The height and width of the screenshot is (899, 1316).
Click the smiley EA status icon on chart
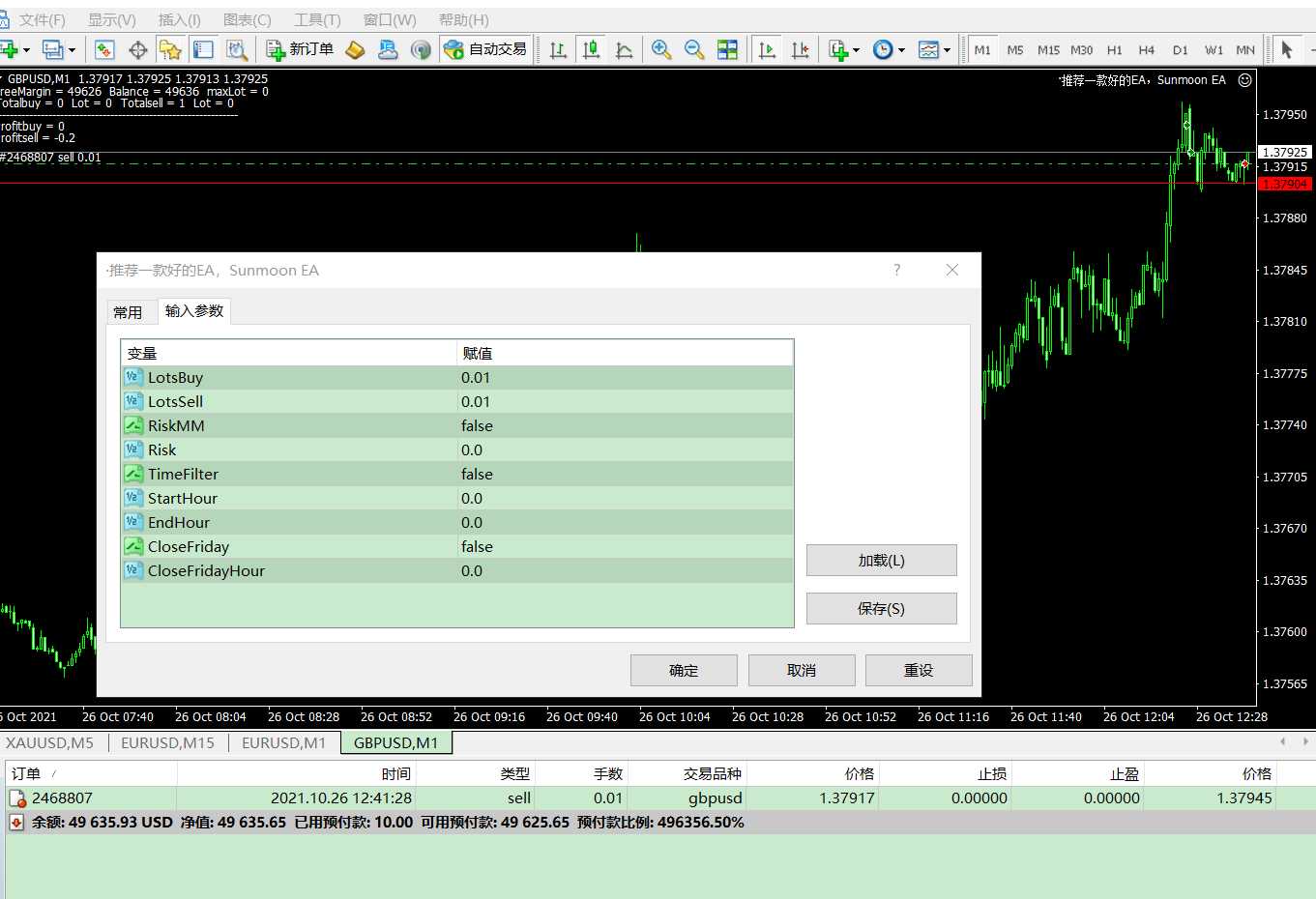[1245, 80]
